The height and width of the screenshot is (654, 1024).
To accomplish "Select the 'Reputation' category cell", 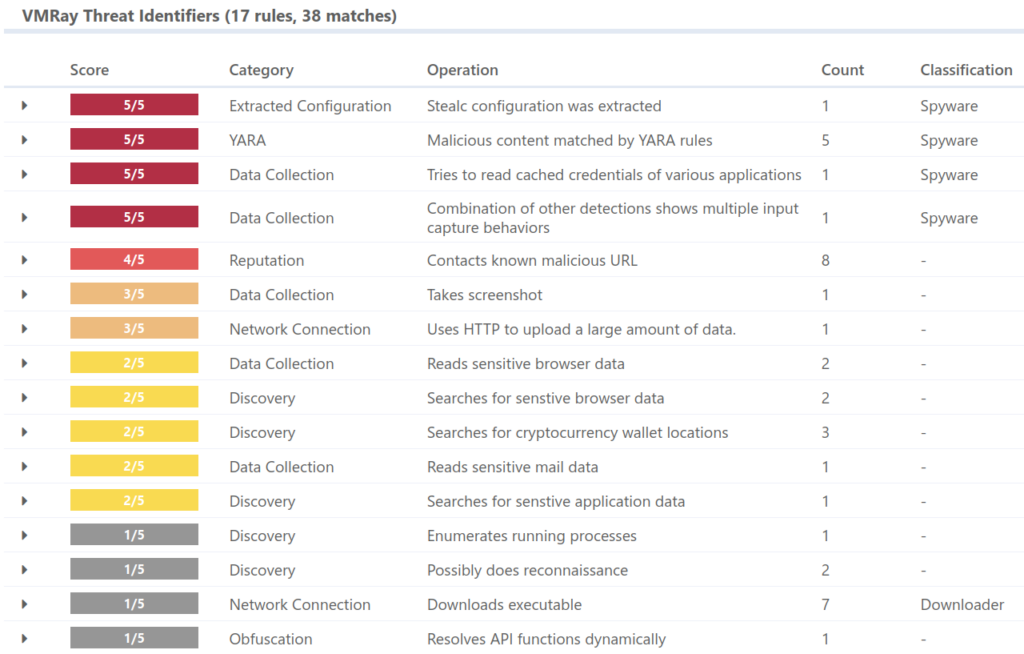I will click(266, 261).
